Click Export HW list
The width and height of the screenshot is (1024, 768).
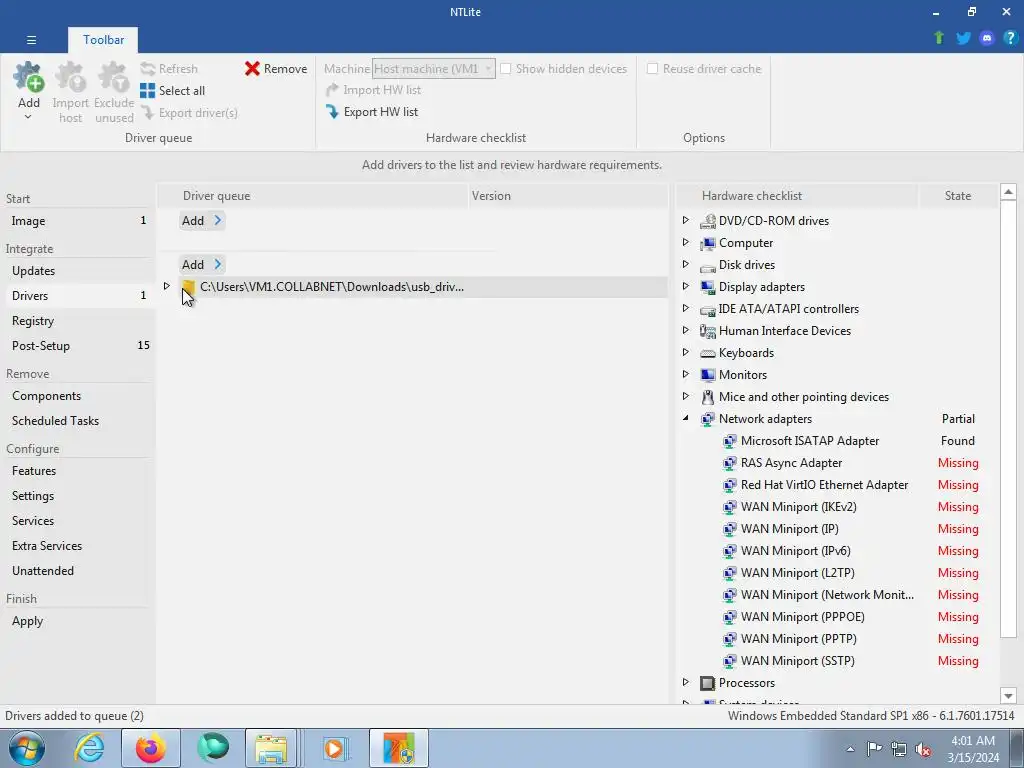click(x=372, y=112)
